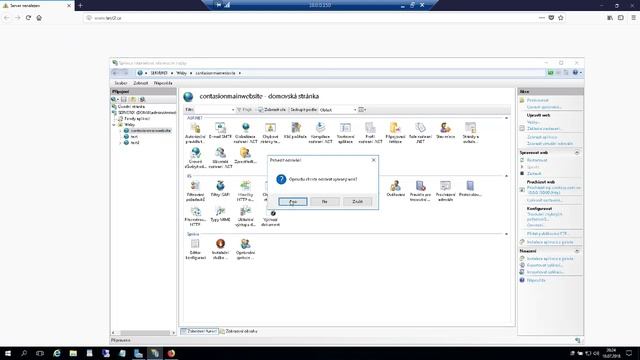Screen dimensions: 640x360
Task: Open the Nápověda menu
Action: coord(163,83)
